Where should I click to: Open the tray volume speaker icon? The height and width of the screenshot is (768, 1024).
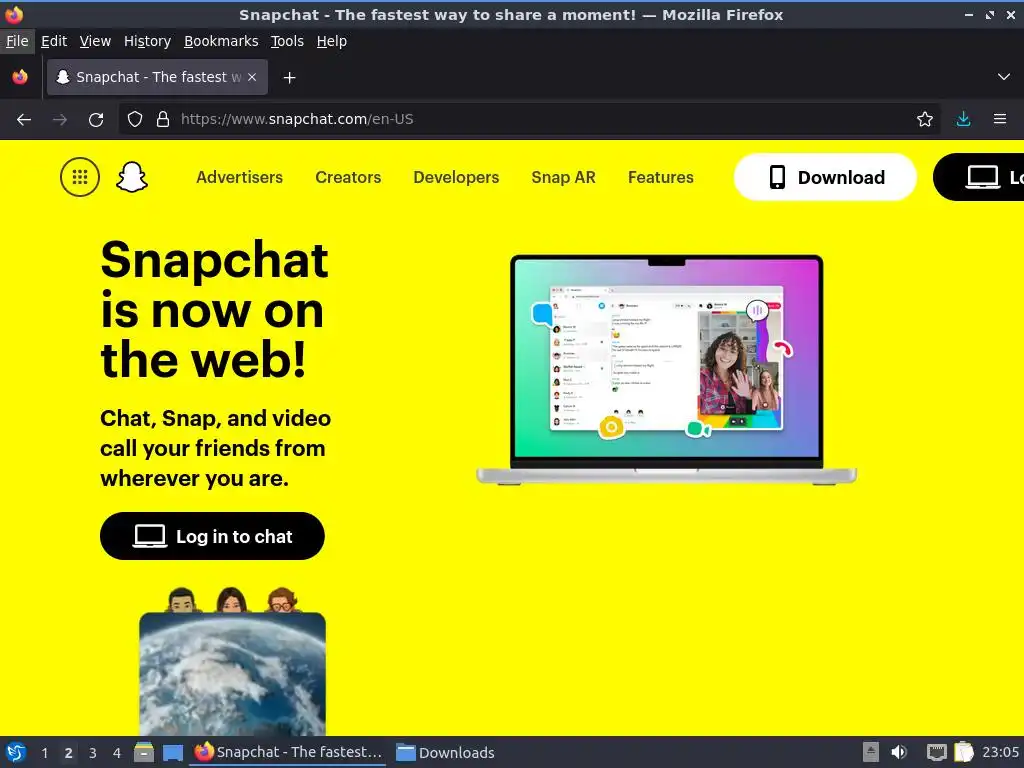coord(899,752)
